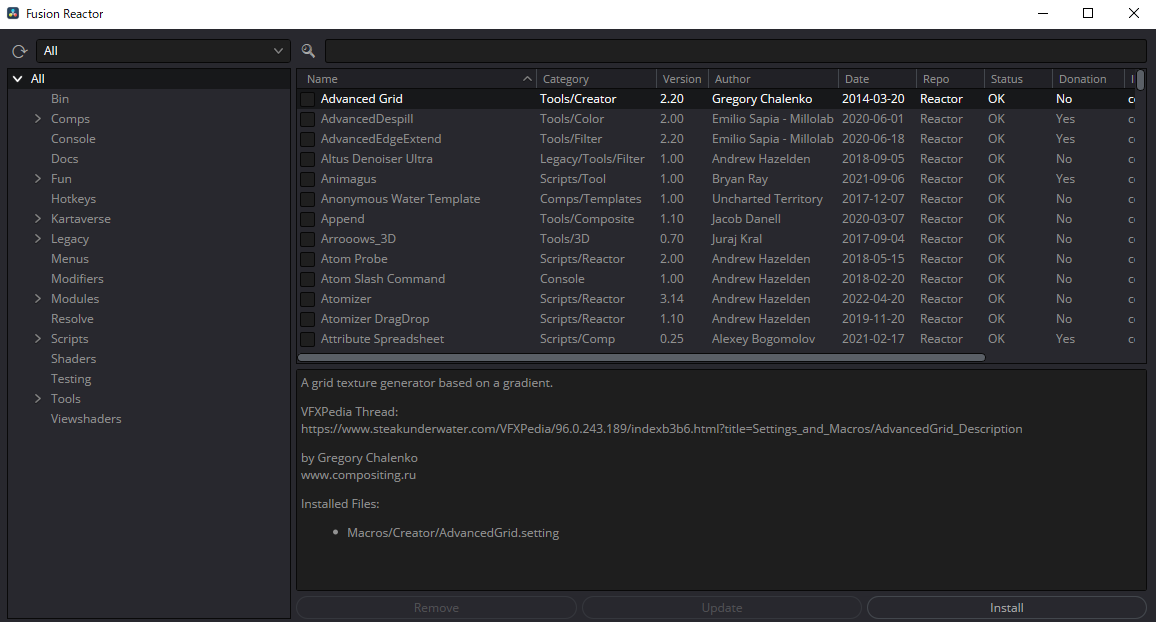Screen dimensions: 1156x622
Task: Sort by the Status column header
Action: (x=1018, y=79)
